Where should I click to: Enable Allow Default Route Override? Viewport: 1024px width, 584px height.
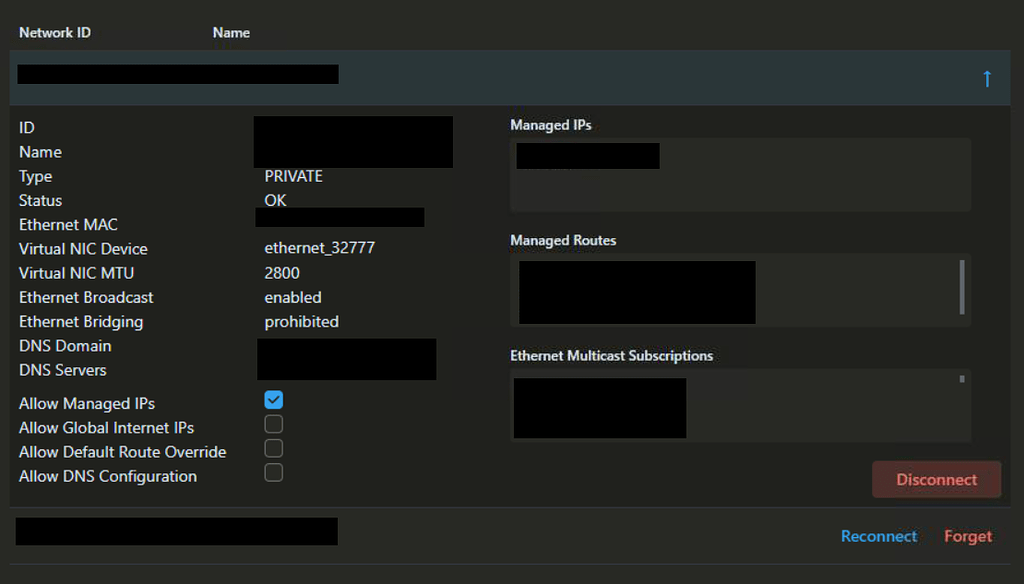click(x=273, y=448)
